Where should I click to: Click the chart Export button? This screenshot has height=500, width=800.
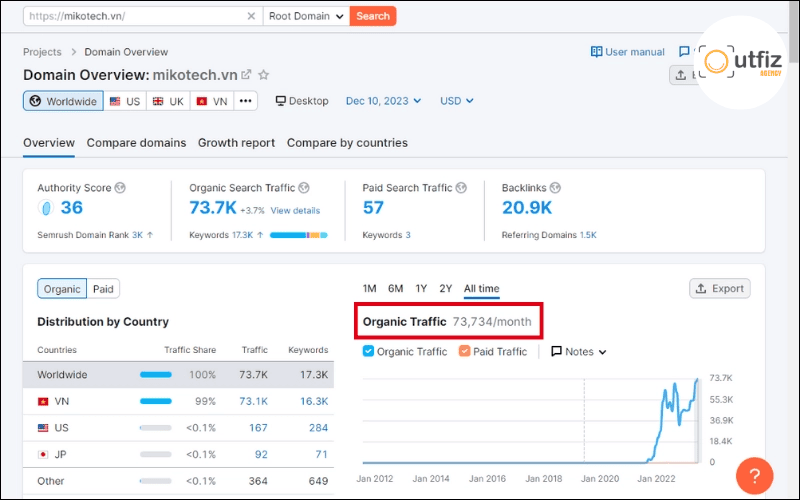click(x=719, y=288)
